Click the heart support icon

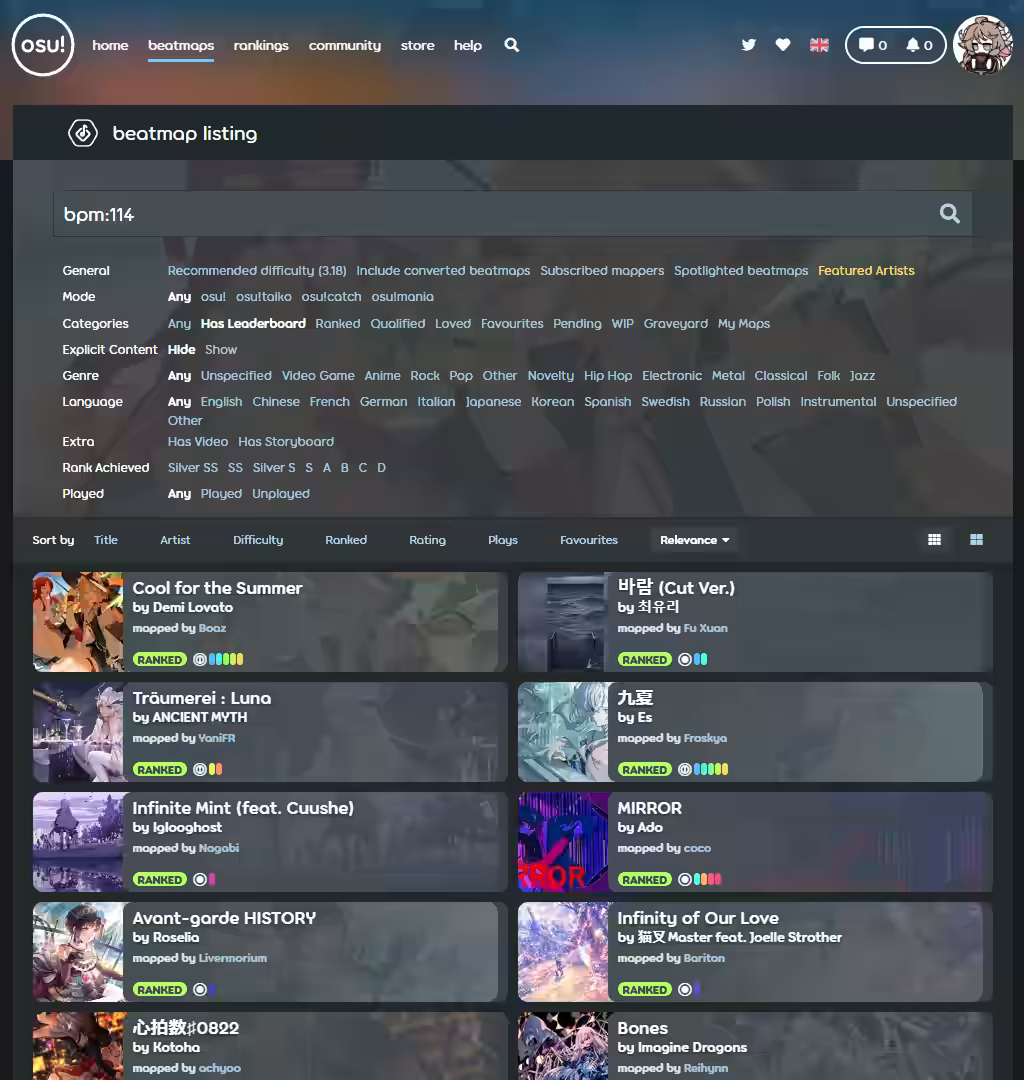pos(783,45)
